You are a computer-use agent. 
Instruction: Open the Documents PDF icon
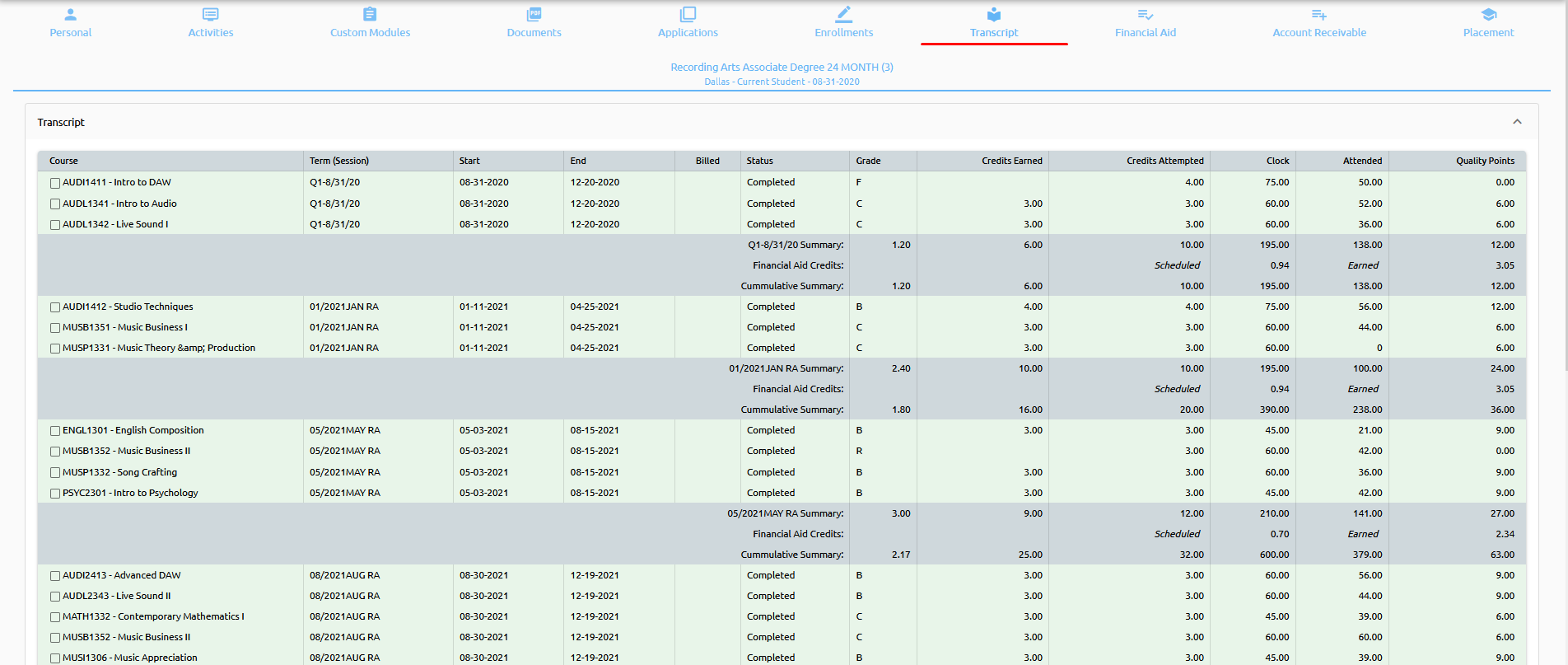(534, 15)
